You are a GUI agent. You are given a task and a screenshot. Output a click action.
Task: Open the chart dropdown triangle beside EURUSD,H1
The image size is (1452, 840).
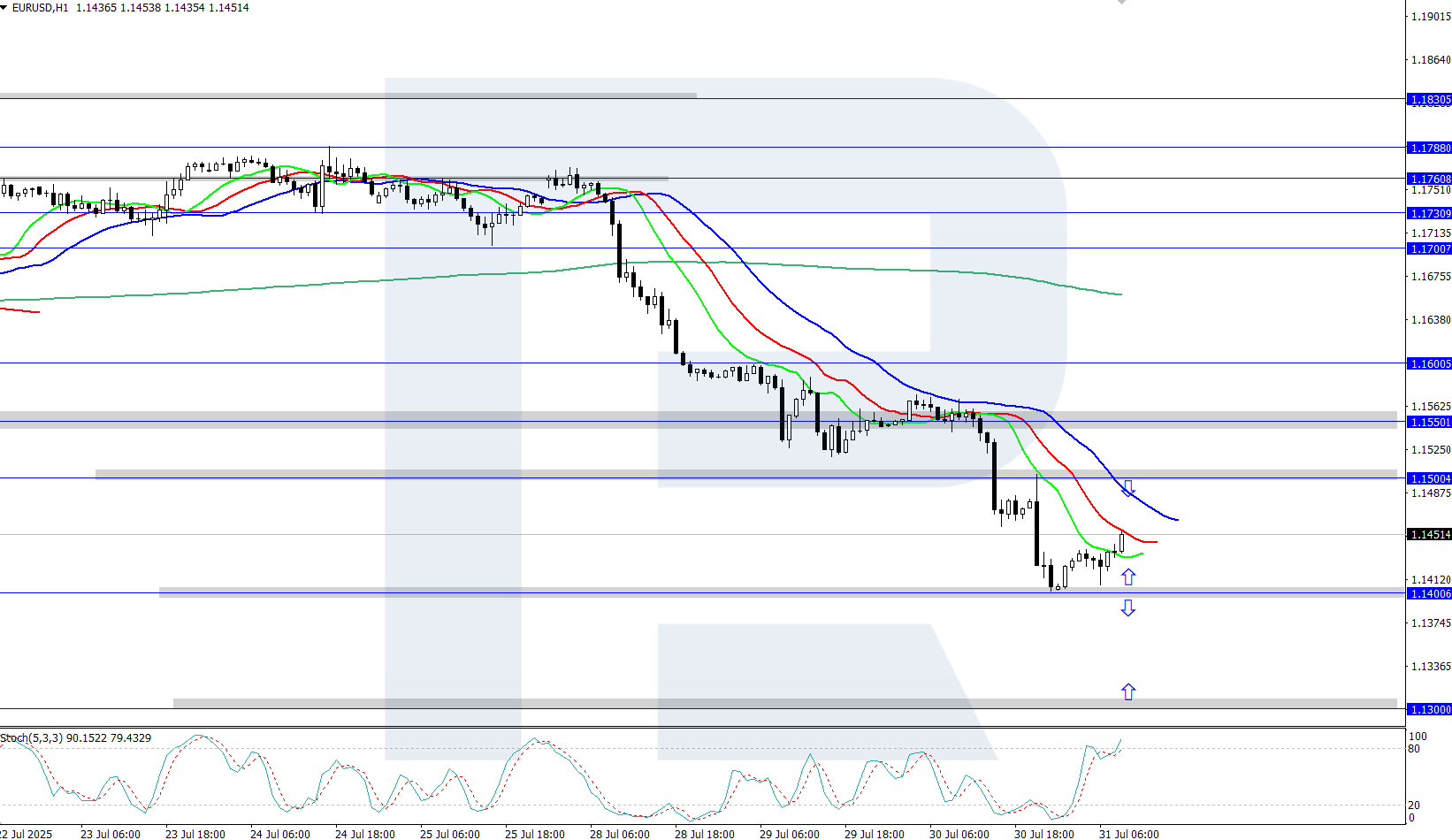[4, 8]
